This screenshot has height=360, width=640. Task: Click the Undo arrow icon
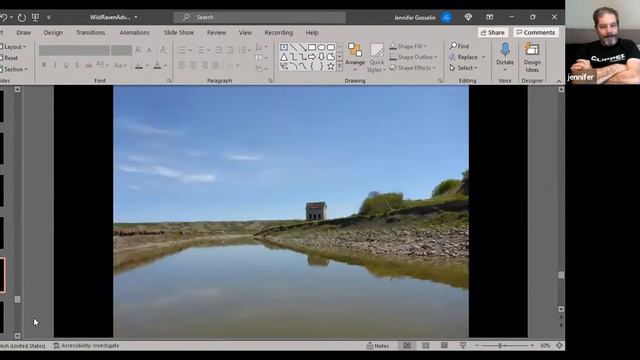[x=4, y=18]
